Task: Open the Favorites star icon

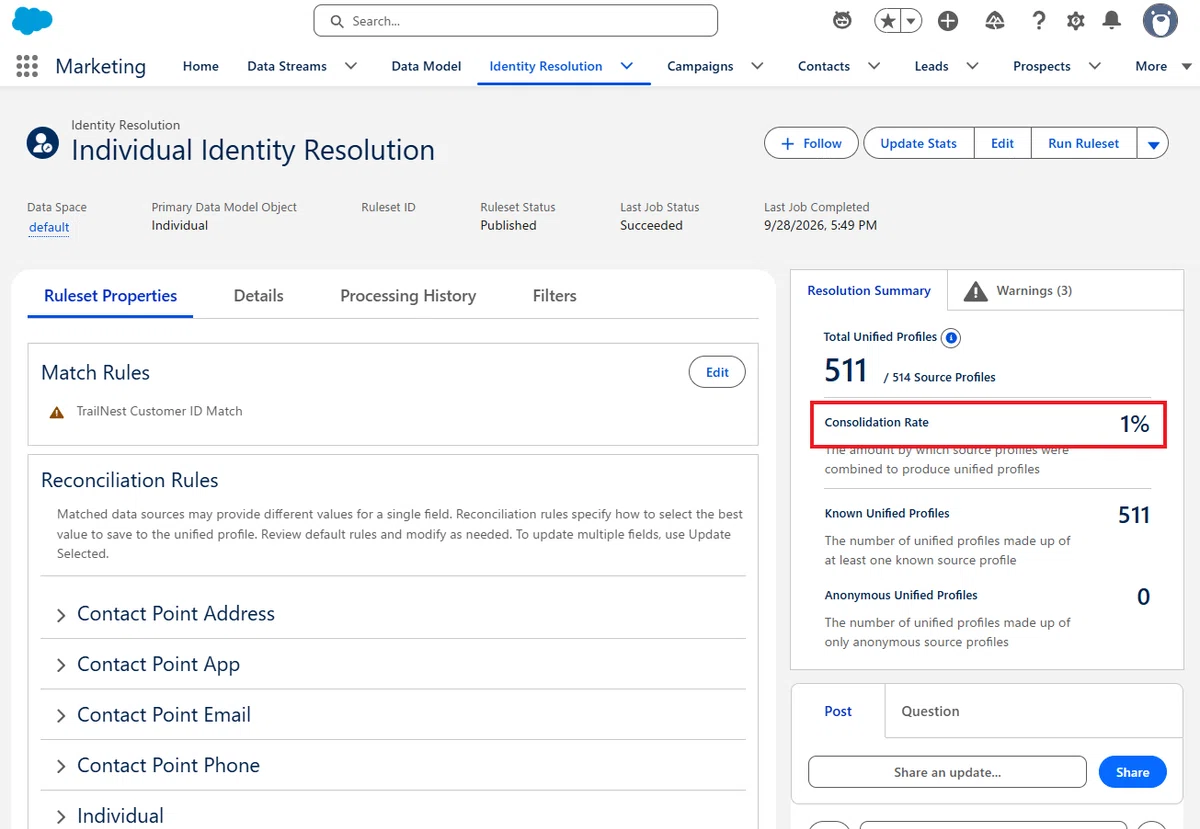Action: point(888,20)
